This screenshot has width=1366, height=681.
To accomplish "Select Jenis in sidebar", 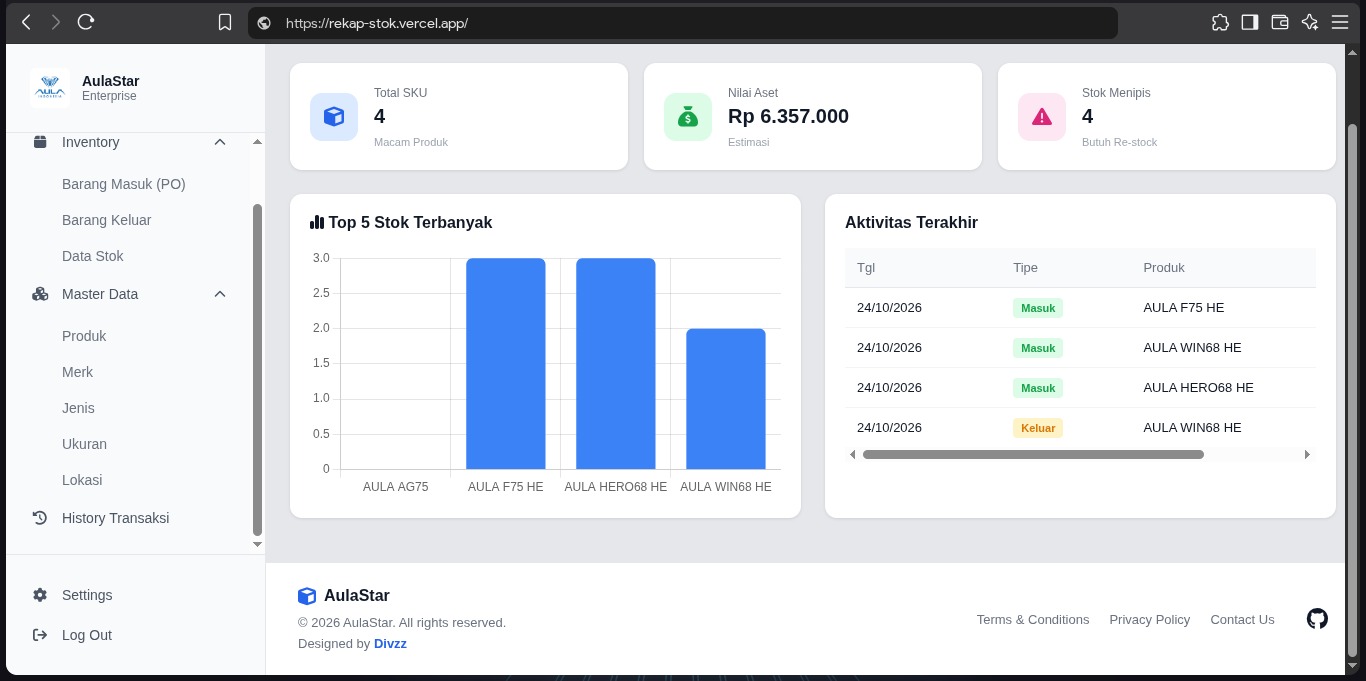I will point(78,408).
